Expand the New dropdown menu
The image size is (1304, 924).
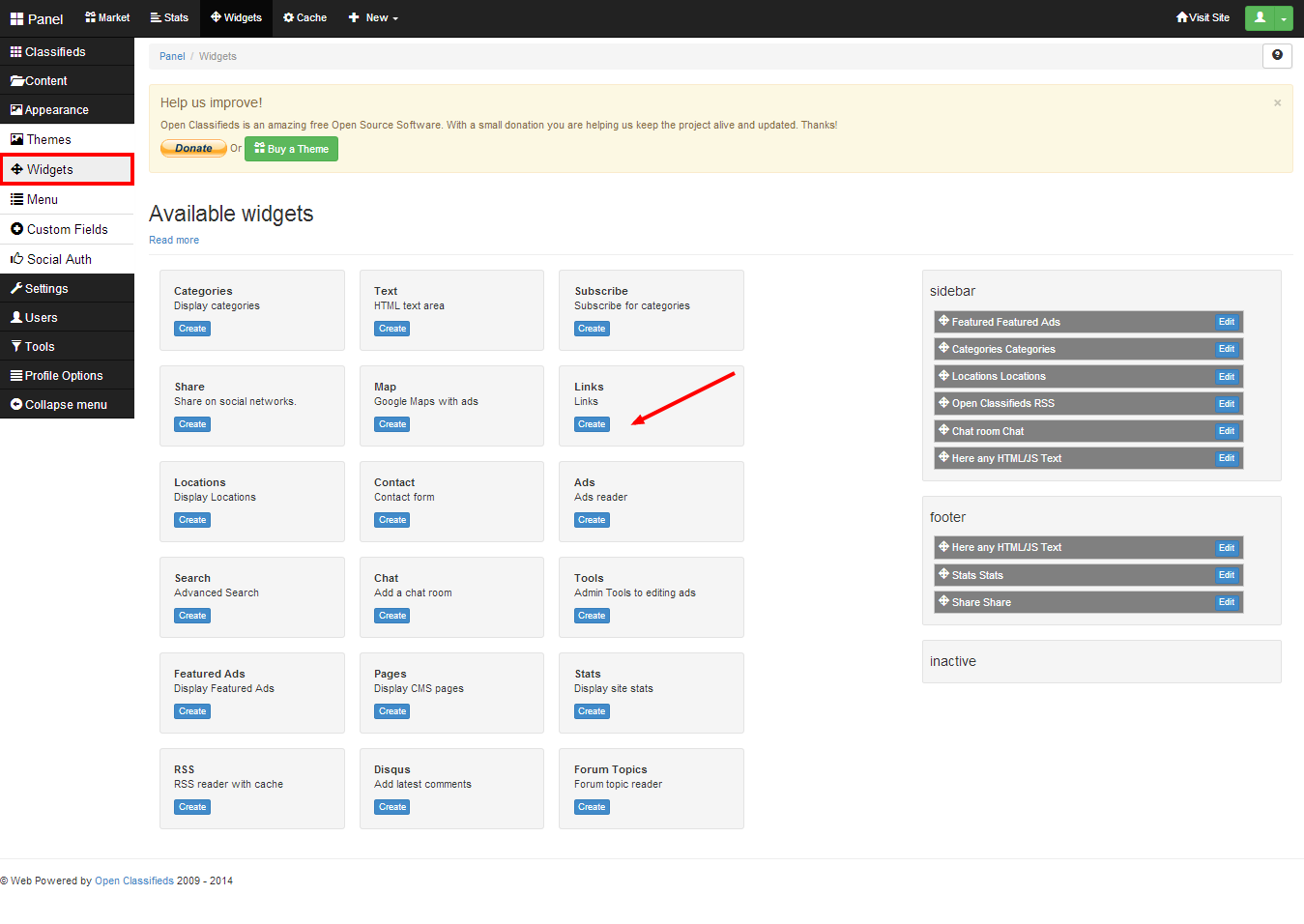[x=373, y=17]
